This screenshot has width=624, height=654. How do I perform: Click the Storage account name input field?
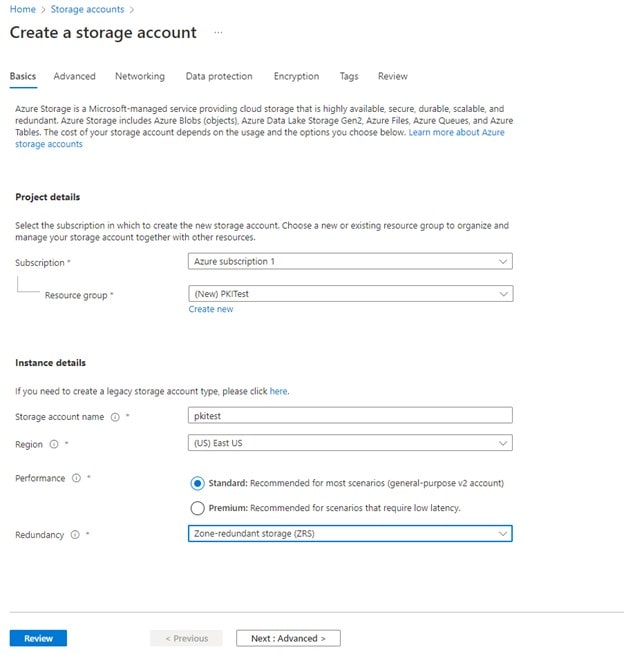click(x=350, y=416)
